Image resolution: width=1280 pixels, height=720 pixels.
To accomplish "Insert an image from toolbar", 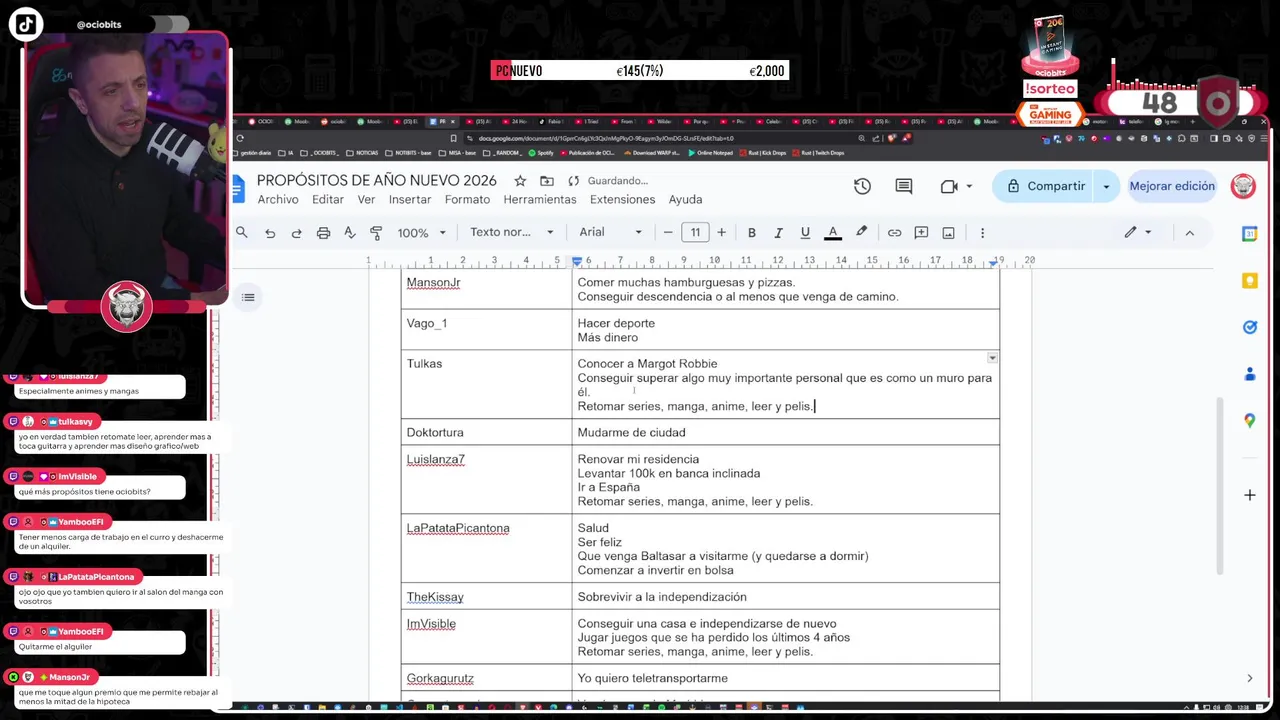I will 948,232.
